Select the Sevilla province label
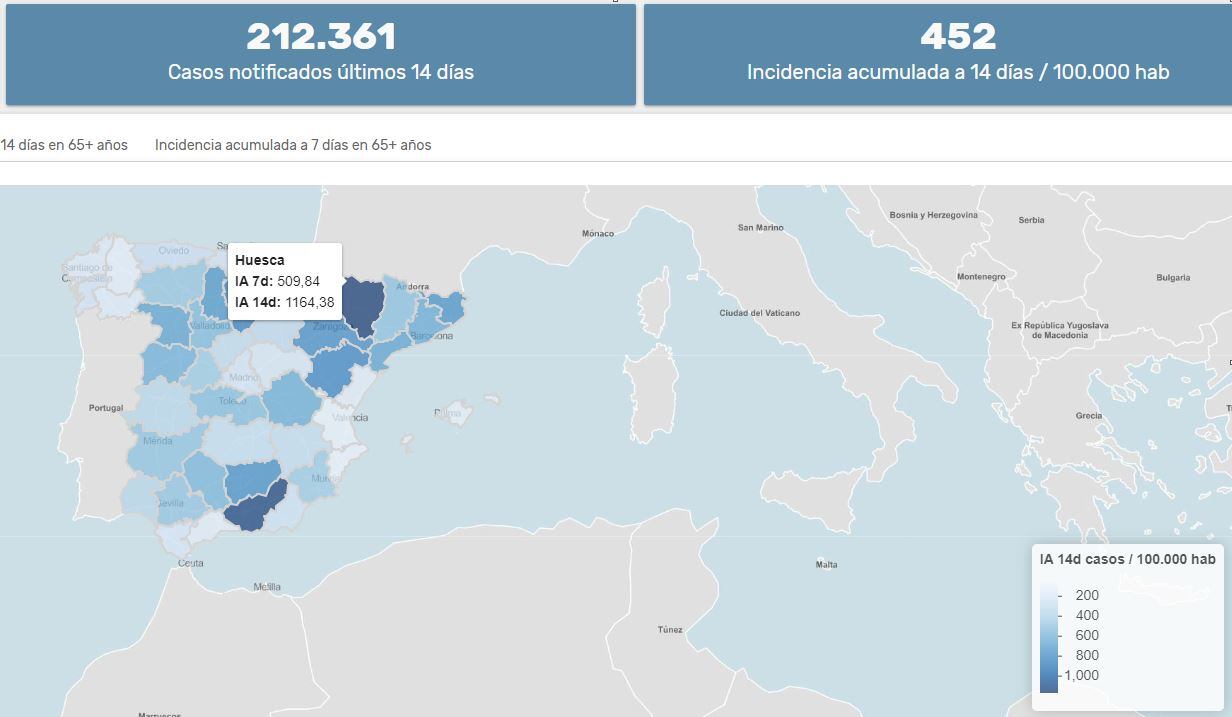The image size is (1232, 717). pos(170,503)
